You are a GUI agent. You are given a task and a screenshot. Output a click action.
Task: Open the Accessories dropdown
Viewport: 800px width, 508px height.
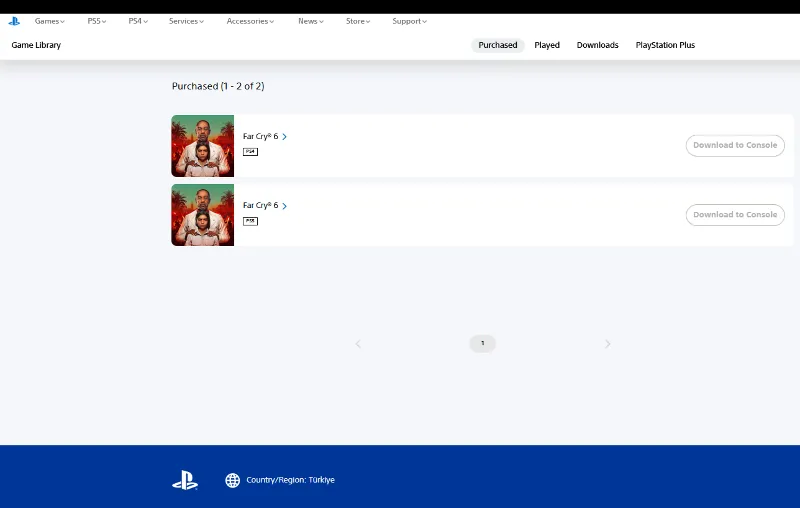pyautogui.click(x=250, y=21)
